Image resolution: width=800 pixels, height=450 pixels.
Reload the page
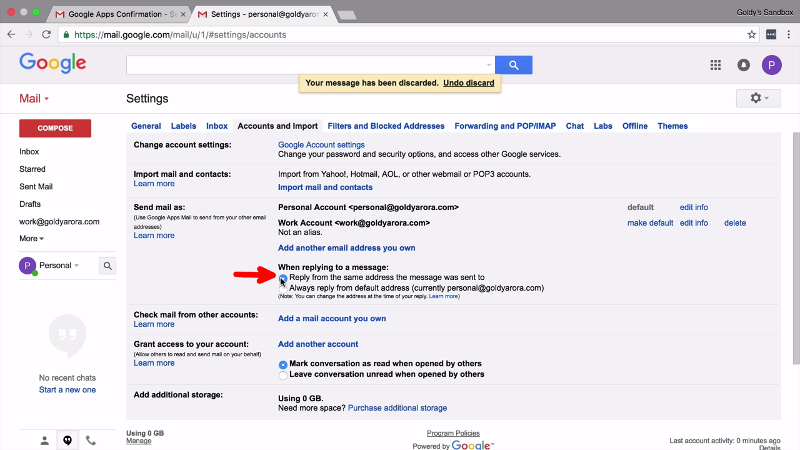click(x=46, y=35)
